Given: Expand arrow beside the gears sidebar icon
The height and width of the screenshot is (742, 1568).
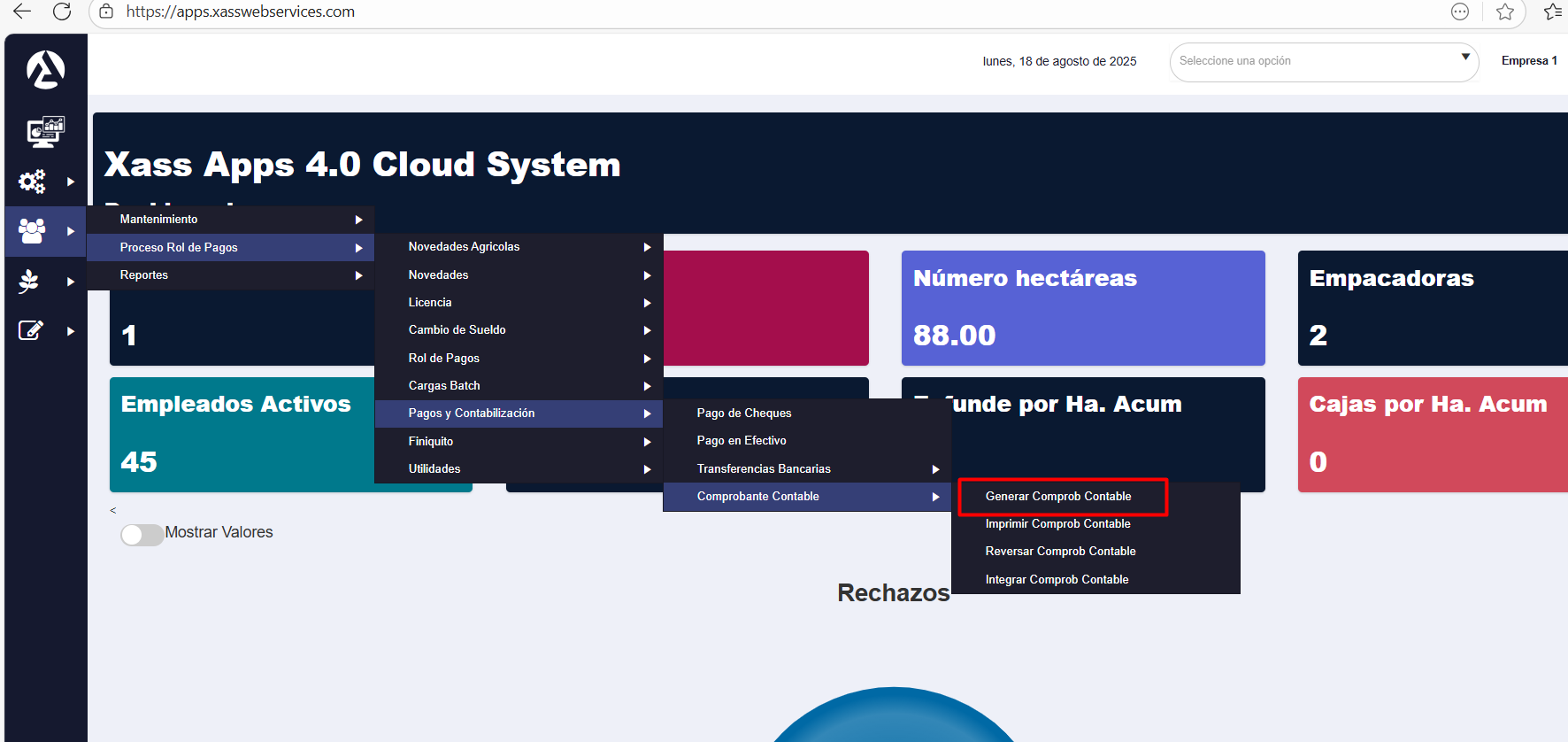Looking at the screenshot, I should (71, 182).
